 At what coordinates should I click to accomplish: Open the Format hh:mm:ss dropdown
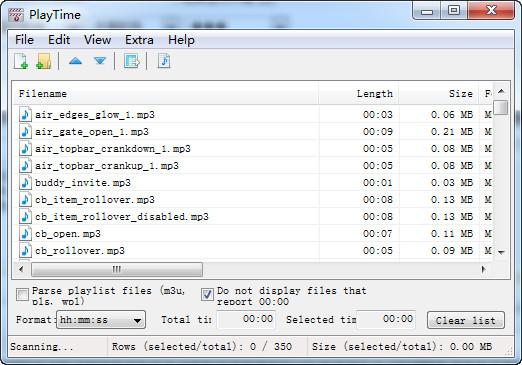pos(101,320)
